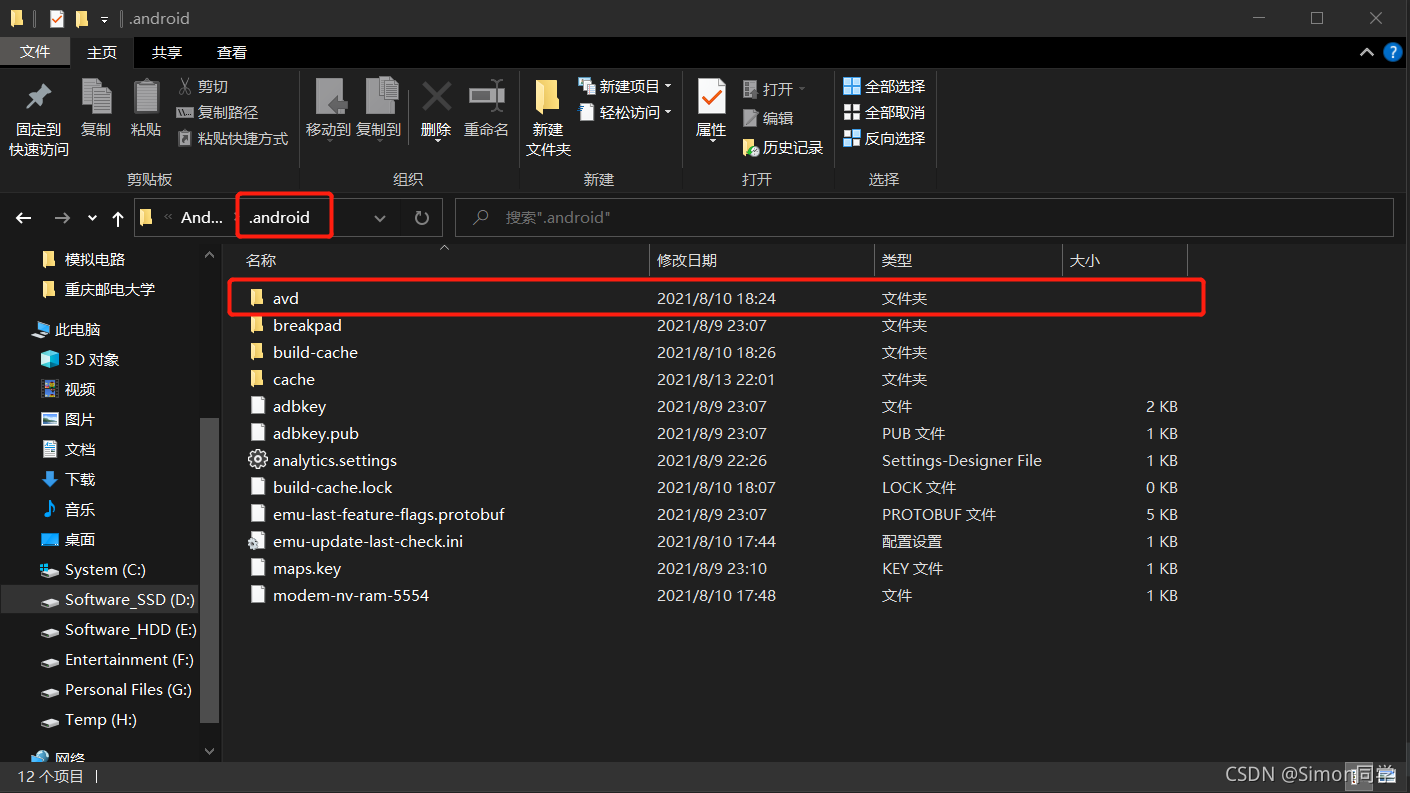Open the address bar history dropdown
This screenshot has height=793, width=1410.
click(380, 217)
